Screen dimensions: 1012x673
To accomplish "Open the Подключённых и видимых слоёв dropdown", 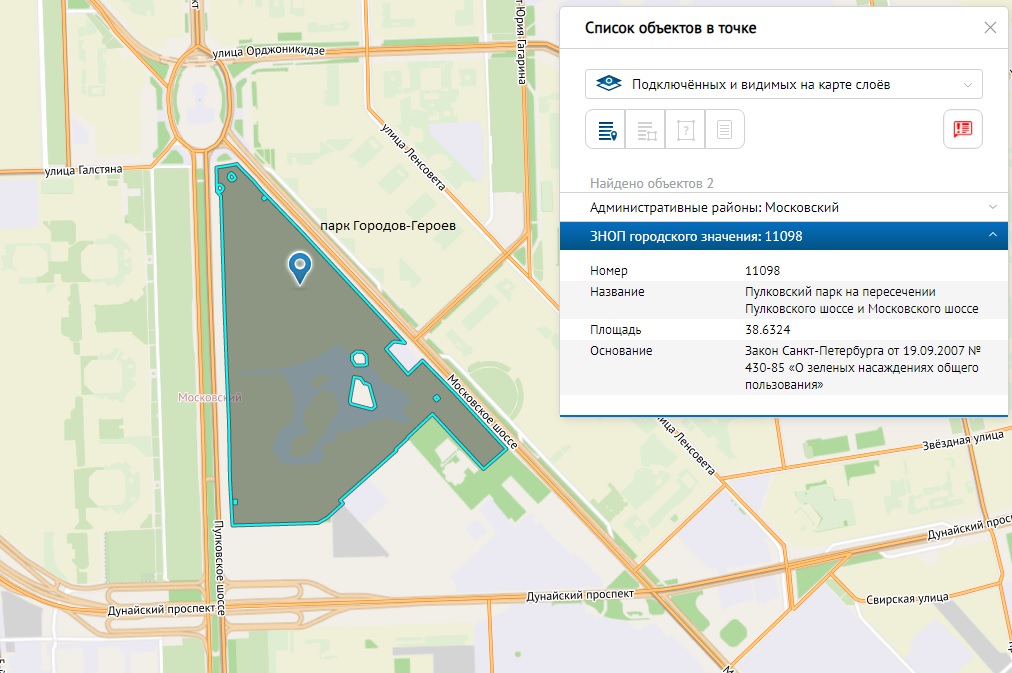I will coord(783,84).
